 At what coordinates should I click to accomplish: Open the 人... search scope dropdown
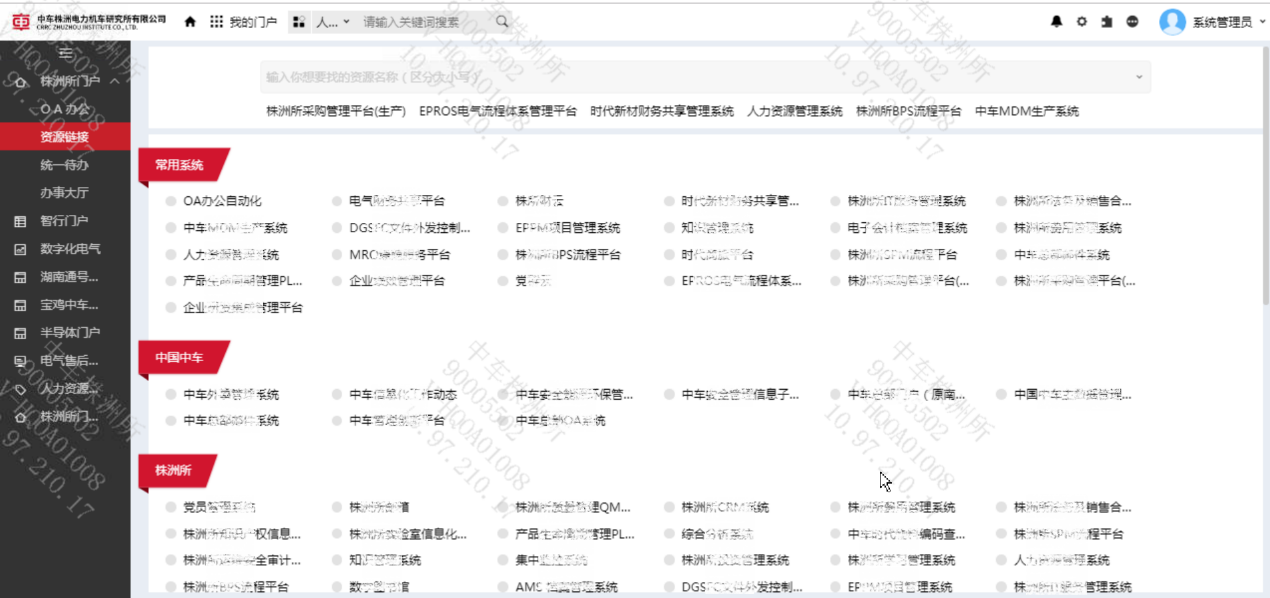click(x=332, y=21)
